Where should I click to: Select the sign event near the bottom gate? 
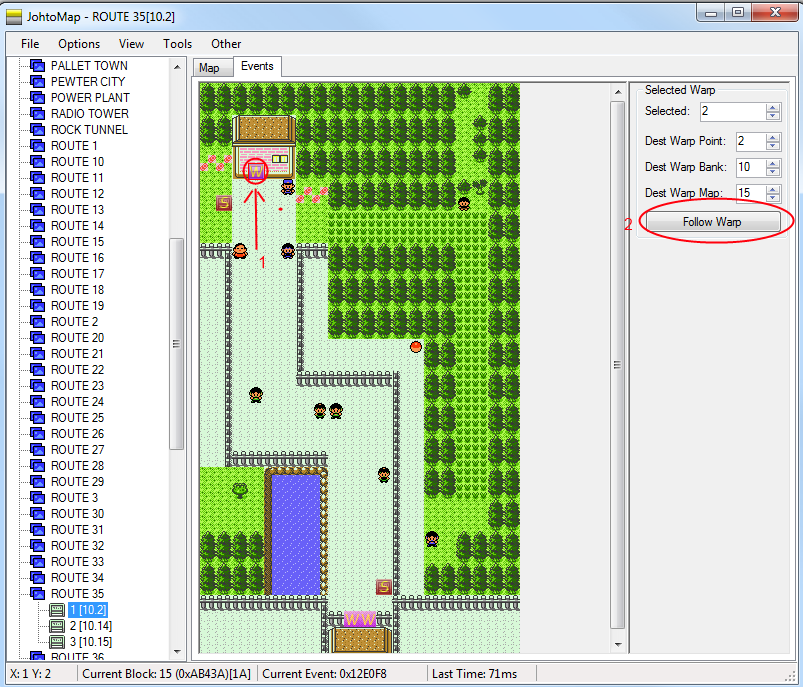point(383,587)
